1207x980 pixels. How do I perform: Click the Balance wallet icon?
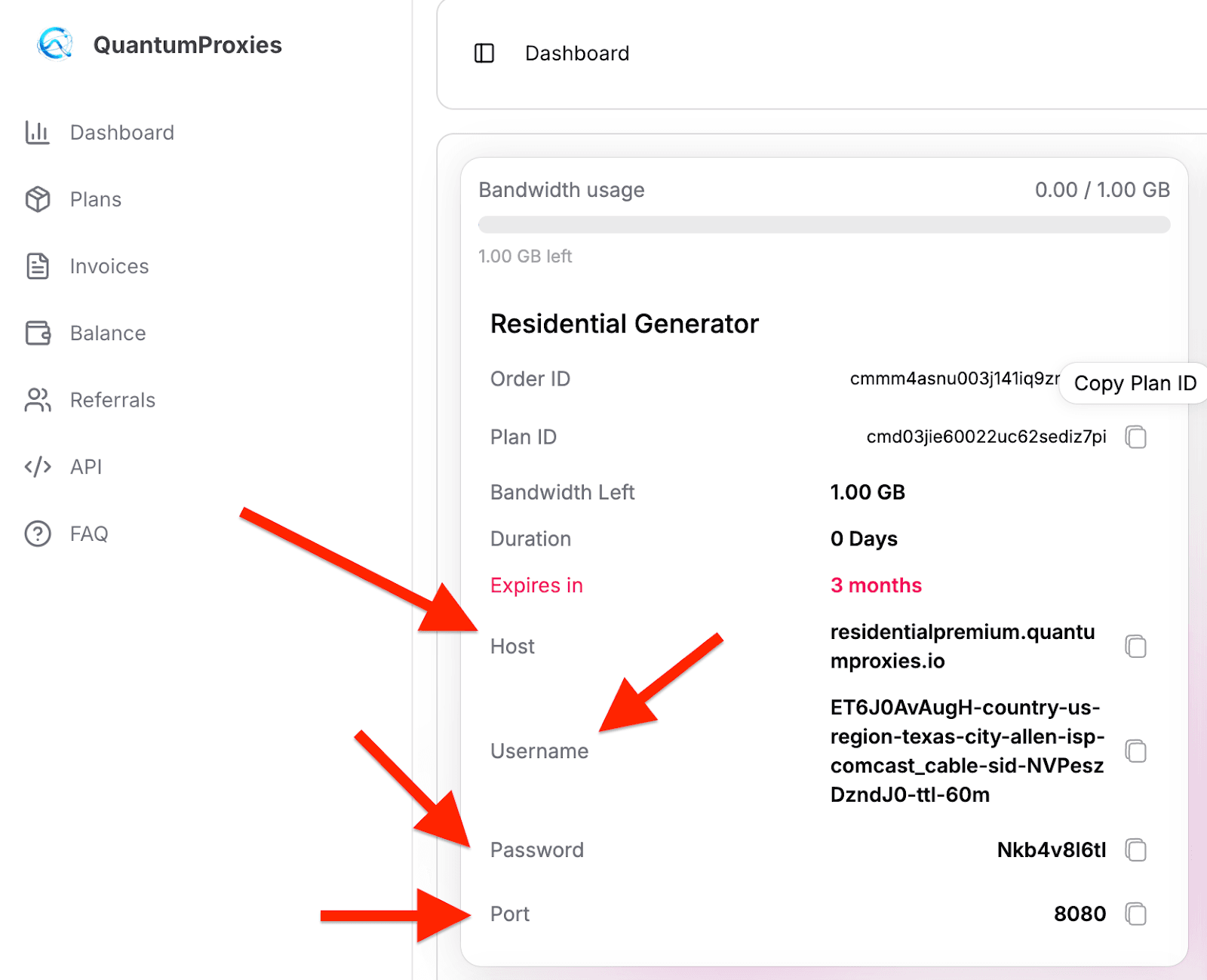coord(37,333)
